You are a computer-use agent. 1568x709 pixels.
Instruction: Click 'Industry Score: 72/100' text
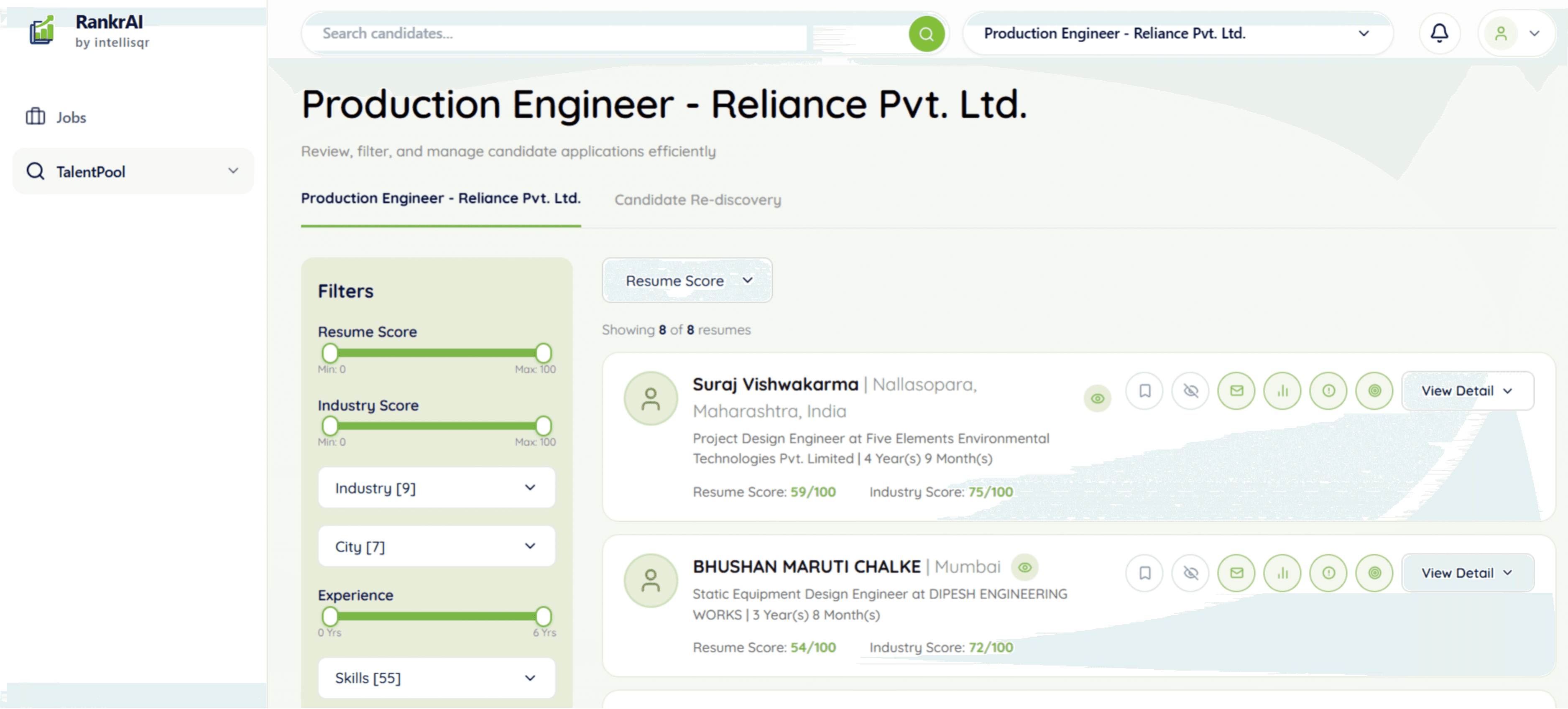pos(941,647)
